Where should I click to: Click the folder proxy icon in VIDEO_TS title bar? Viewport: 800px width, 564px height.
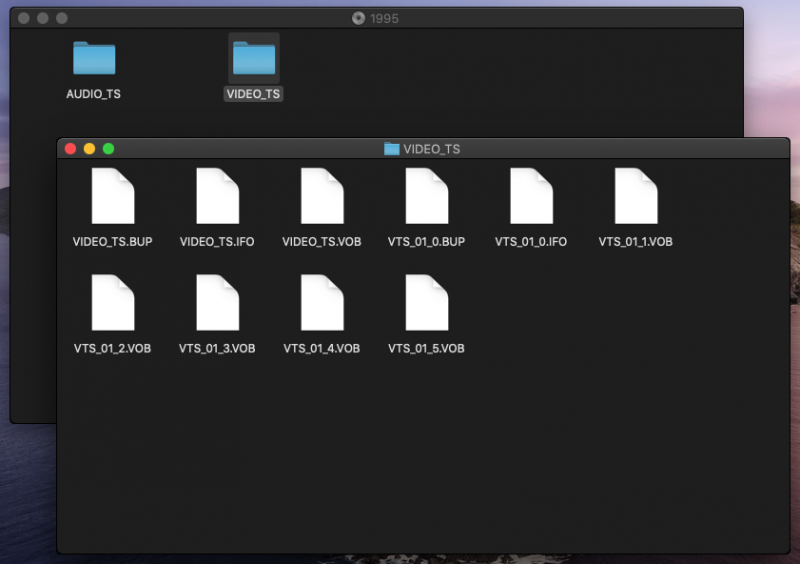391,149
